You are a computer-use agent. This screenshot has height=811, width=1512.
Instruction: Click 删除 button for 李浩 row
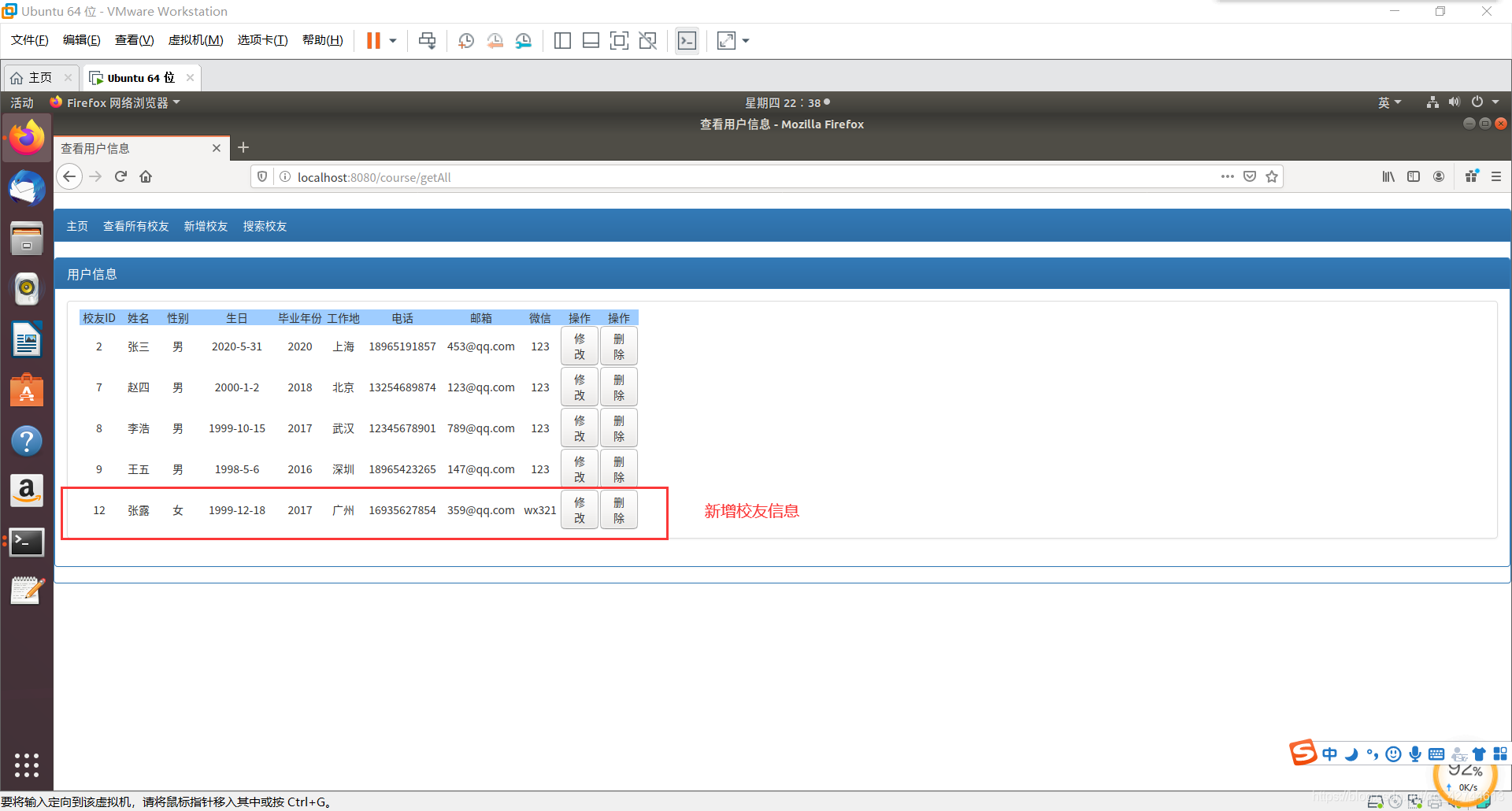pos(619,428)
